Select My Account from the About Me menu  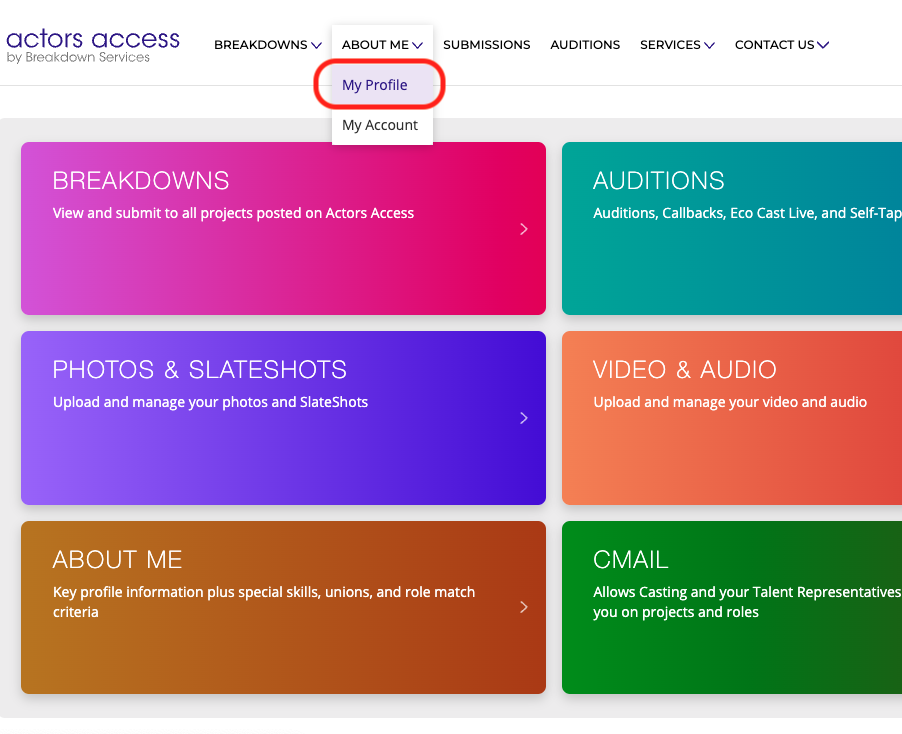382,125
